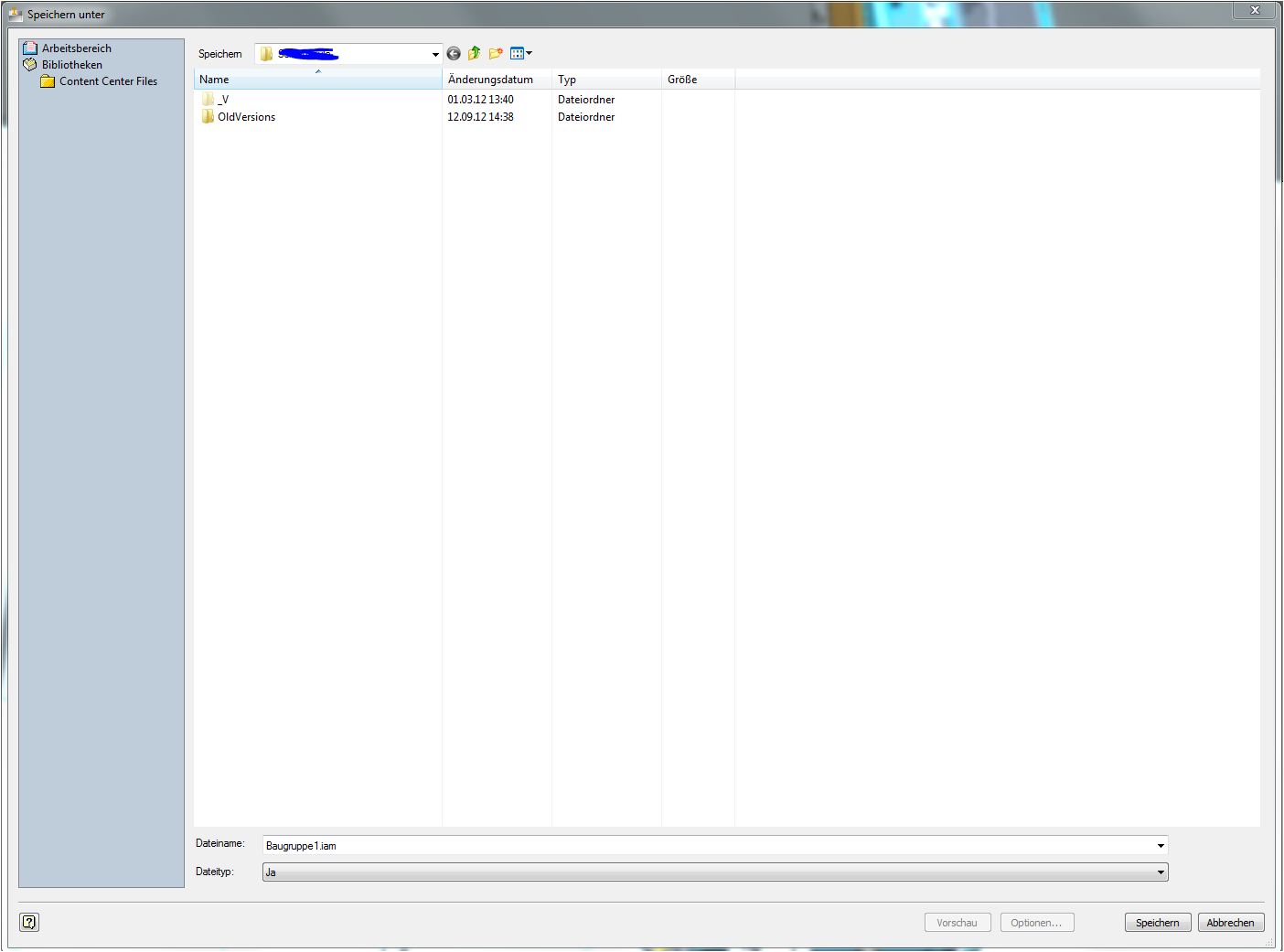The image size is (1284, 952).
Task: Click the date 01.03.12 13:40
Action: pyautogui.click(x=480, y=100)
